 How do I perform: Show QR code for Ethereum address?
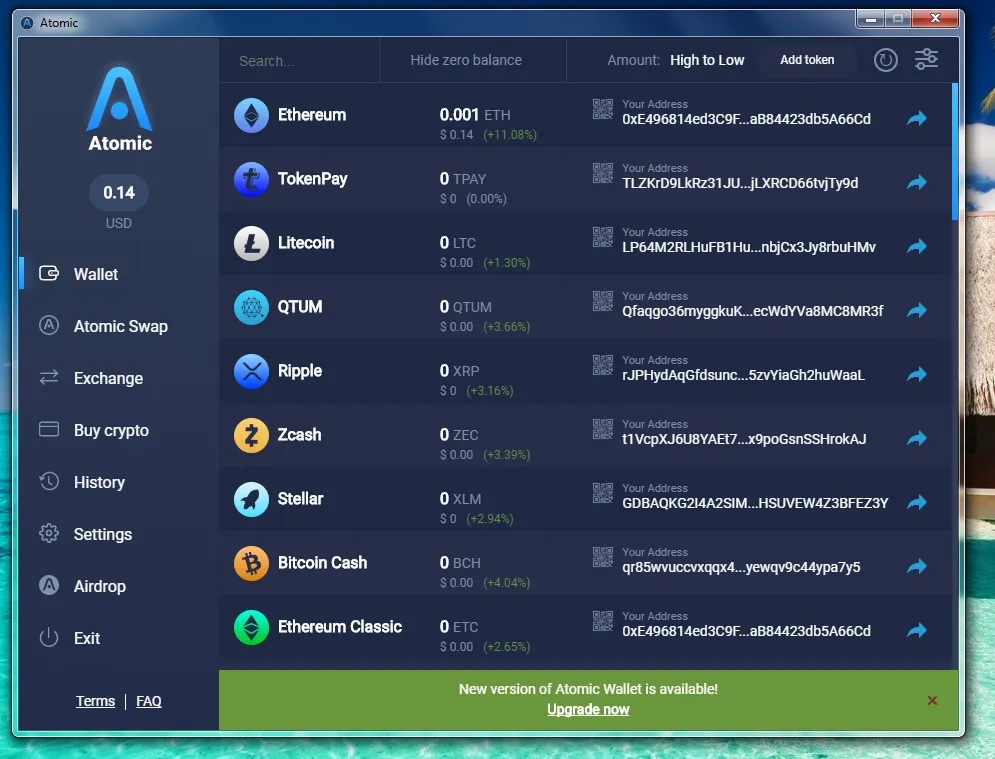(603, 109)
